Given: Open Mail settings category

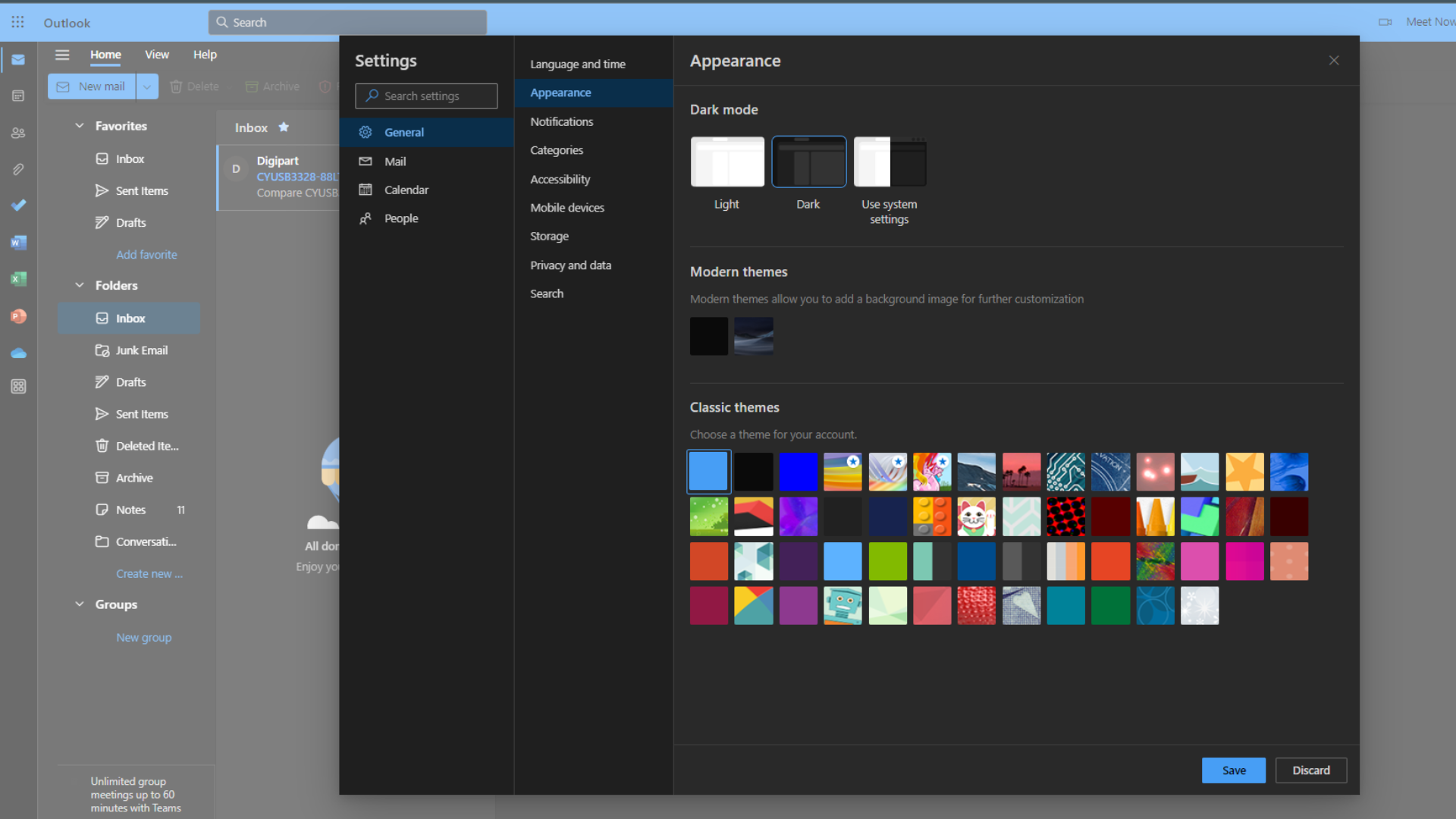Looking at the screenshot, I should coord(426,162).
